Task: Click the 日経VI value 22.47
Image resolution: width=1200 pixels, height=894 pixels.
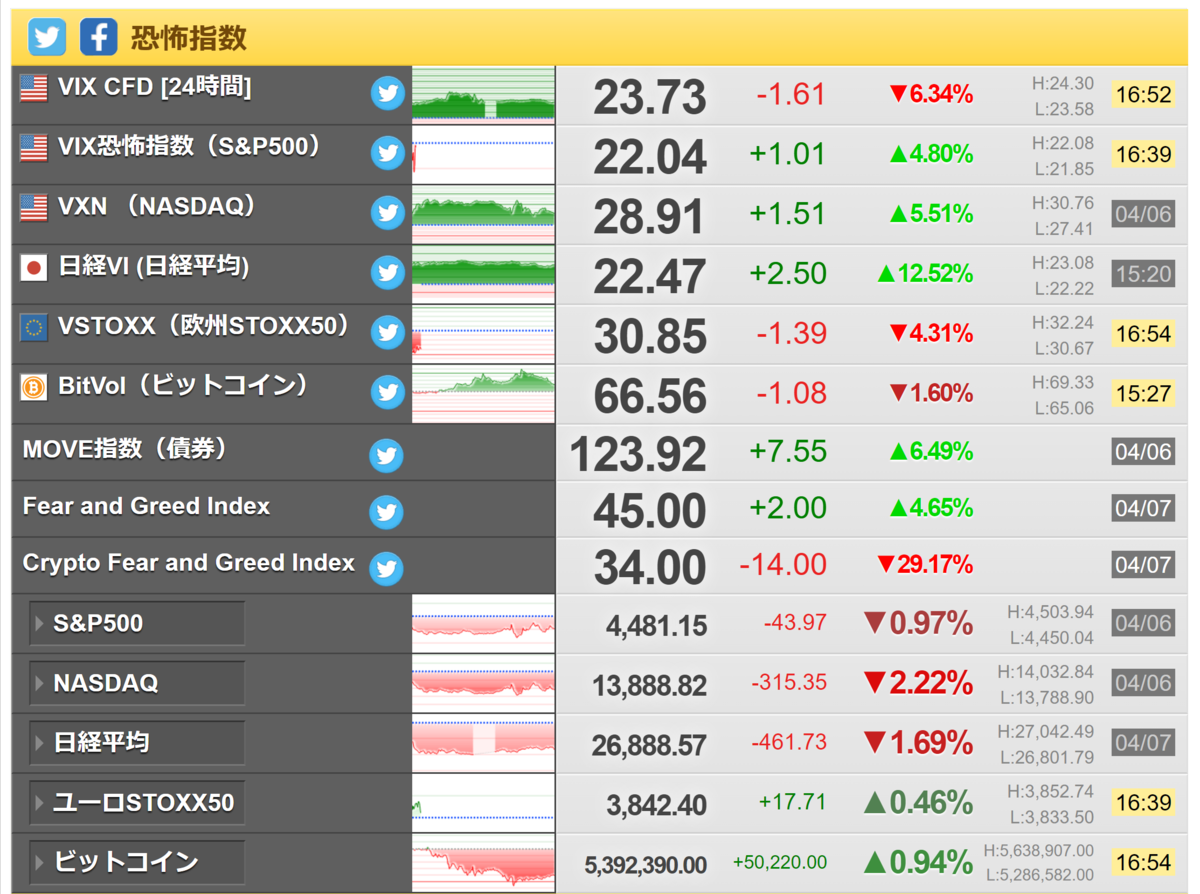Action: pos(650,276)
